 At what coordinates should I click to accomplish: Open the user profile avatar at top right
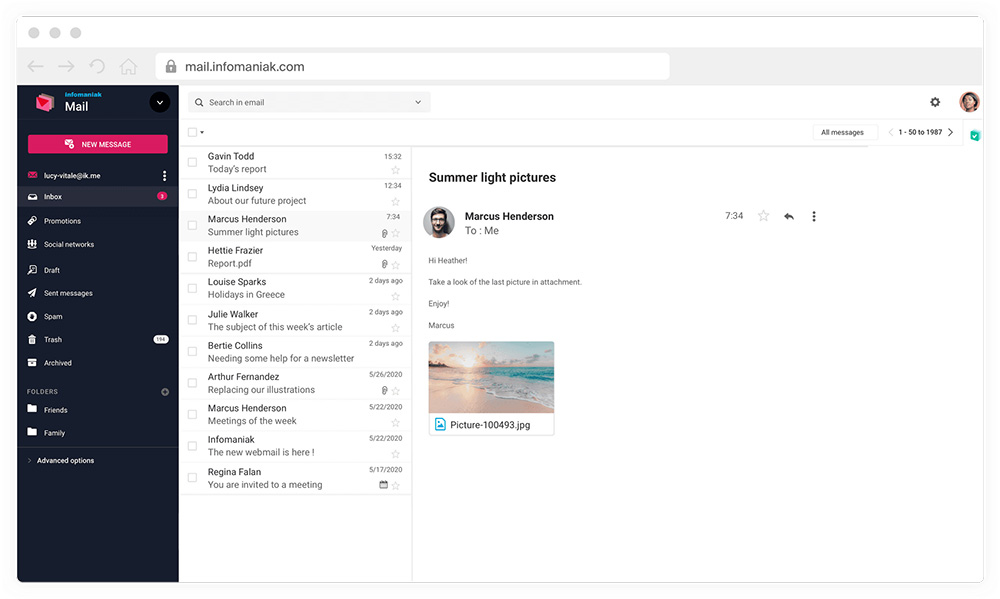coord(969,101)
